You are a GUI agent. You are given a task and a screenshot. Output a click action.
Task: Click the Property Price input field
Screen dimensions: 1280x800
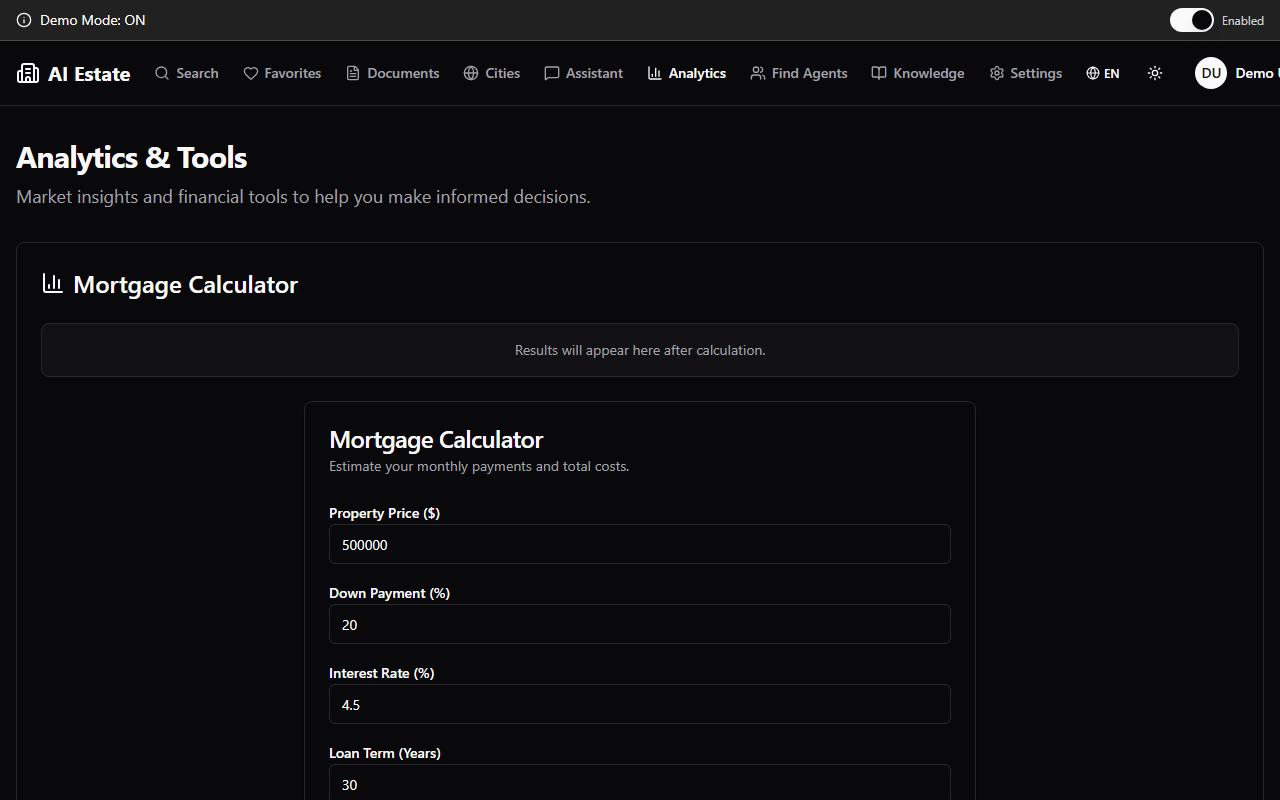pyautogui.click(x=640, y=544)
